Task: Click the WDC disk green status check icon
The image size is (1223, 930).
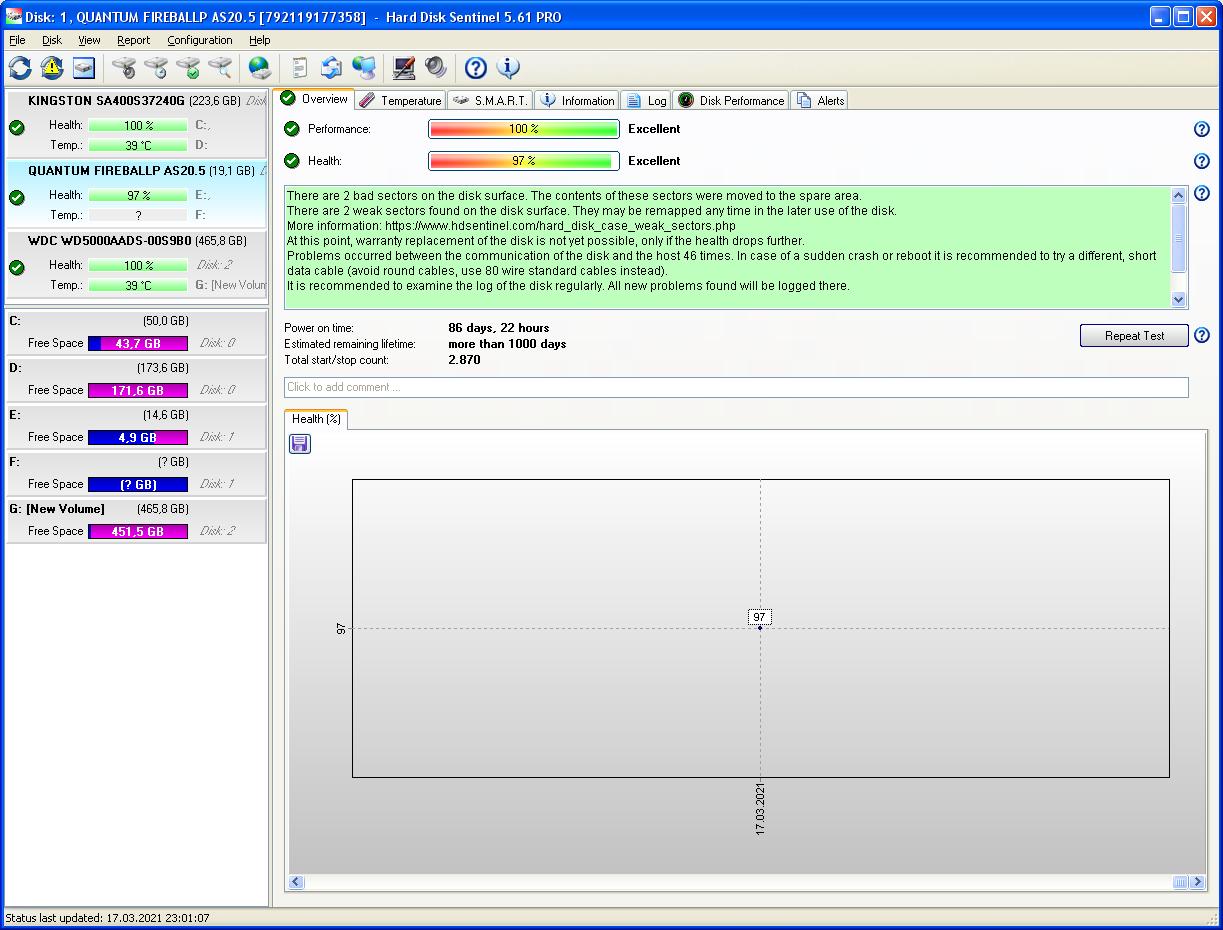Action: point(17,267)
